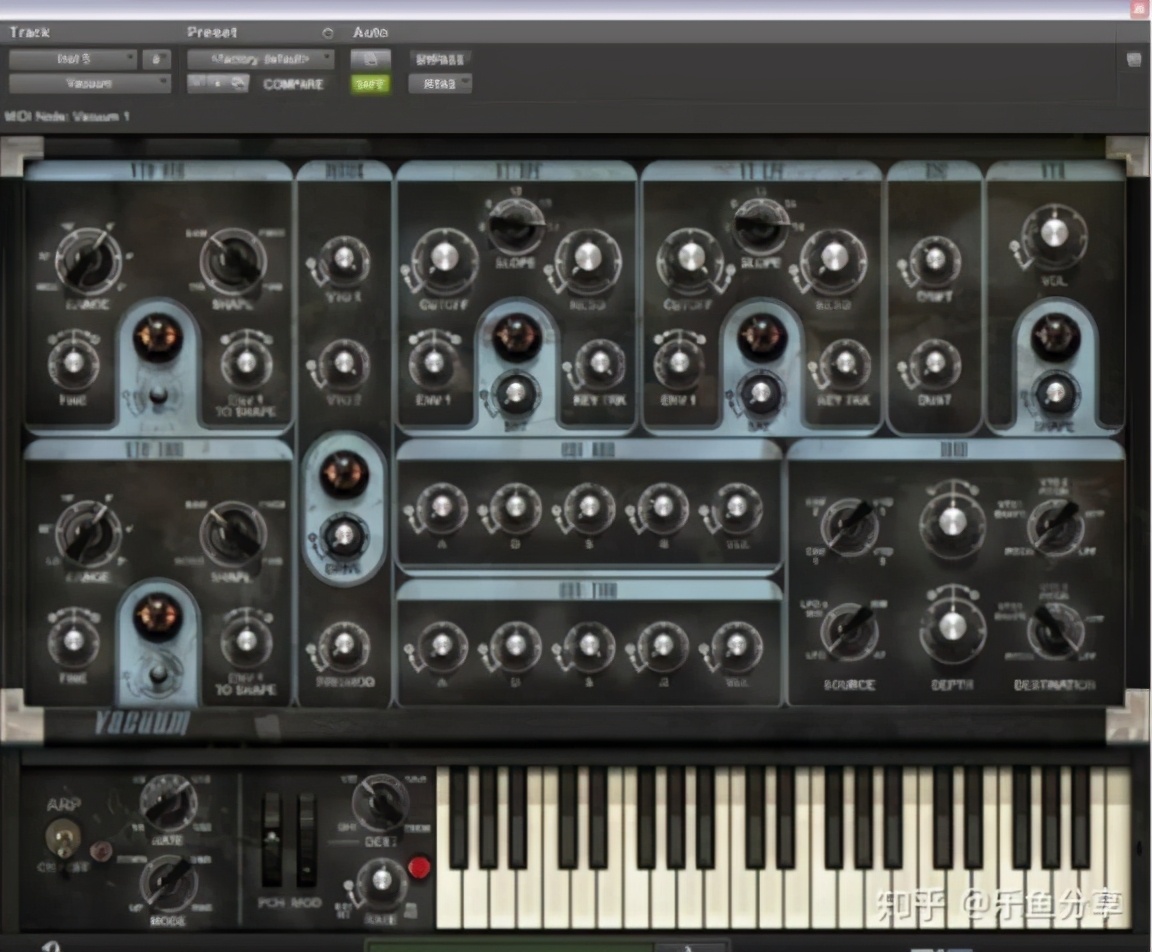1152x952 pixels.
Task: Click the Auto header label
Action: click(x=370, y=32)
